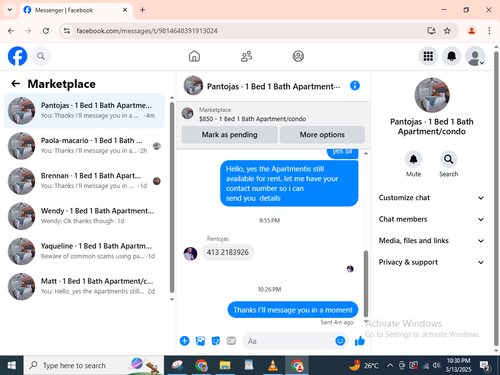Open a new browser tab
Screen dimensions: 500x375
(142, 10)
